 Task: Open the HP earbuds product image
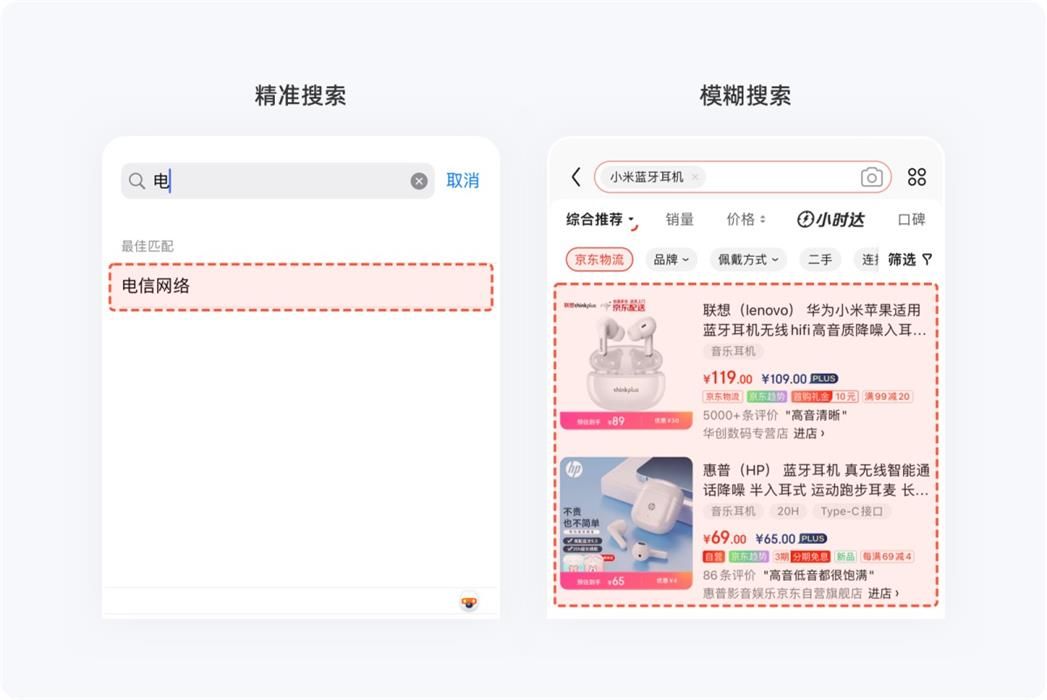626,524
